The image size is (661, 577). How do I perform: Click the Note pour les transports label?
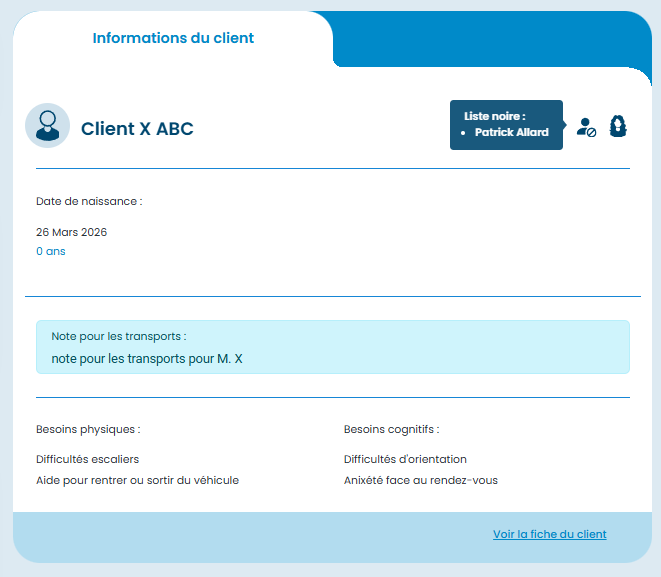[x=119, y=336]
